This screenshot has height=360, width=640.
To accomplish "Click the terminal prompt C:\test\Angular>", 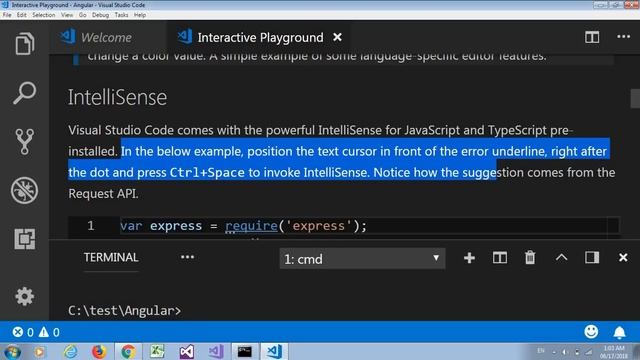I will (x=124, y=311).
